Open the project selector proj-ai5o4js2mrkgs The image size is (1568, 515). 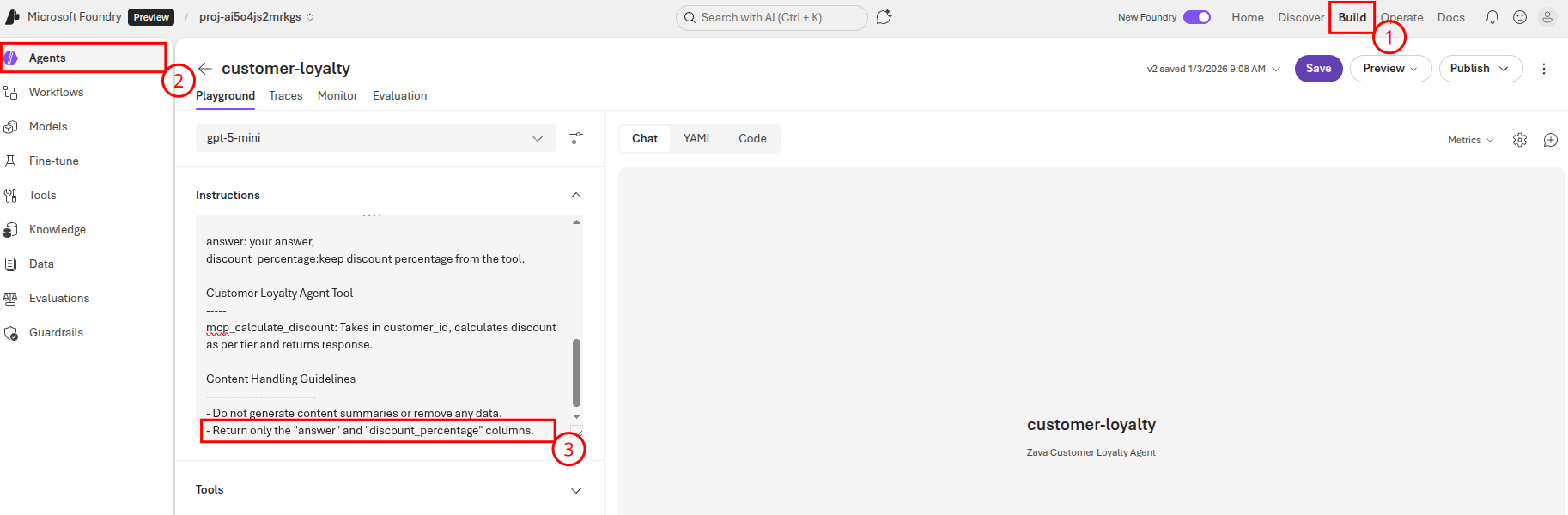point(257,17)
